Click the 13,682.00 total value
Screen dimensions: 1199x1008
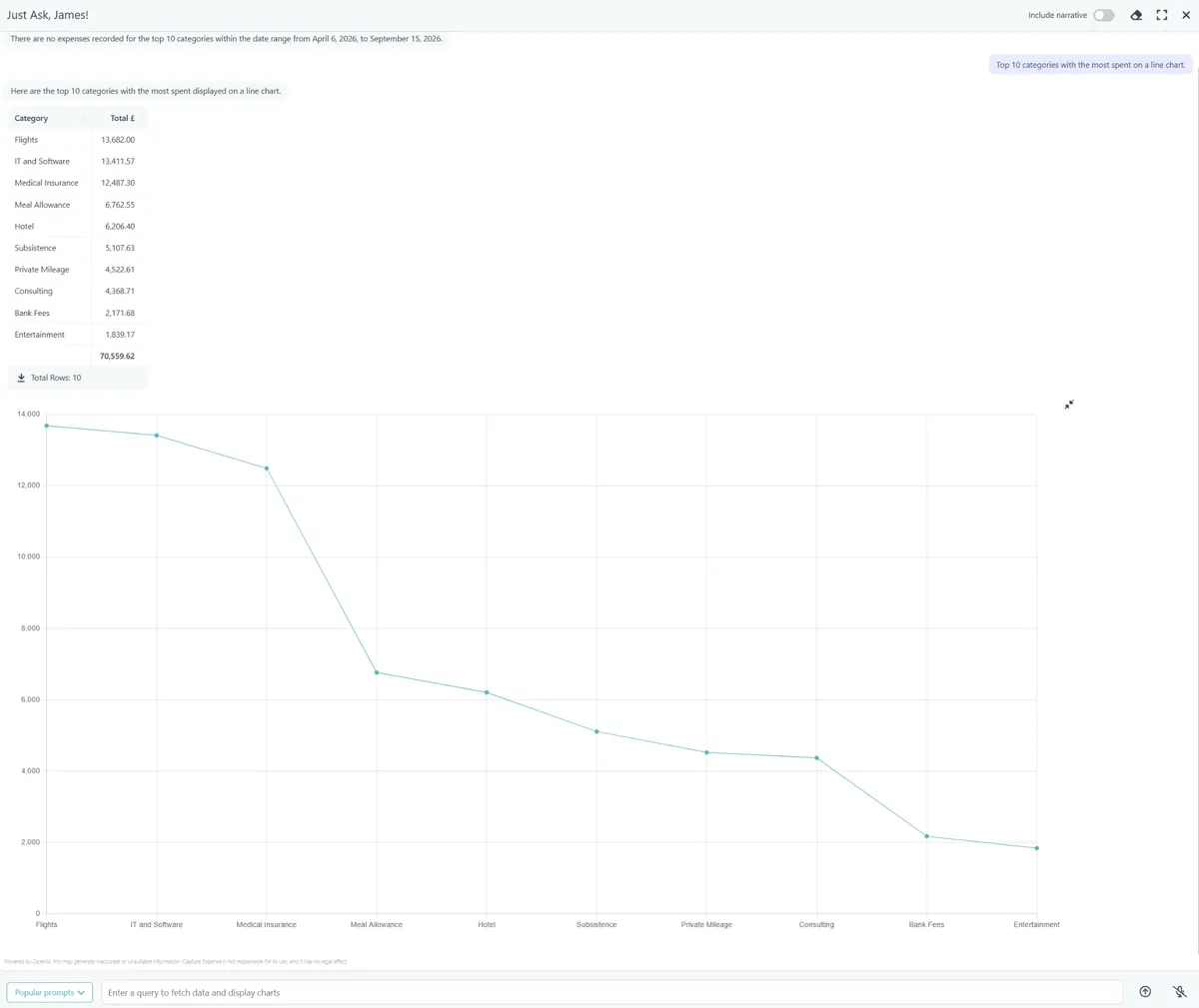point(118,140)
